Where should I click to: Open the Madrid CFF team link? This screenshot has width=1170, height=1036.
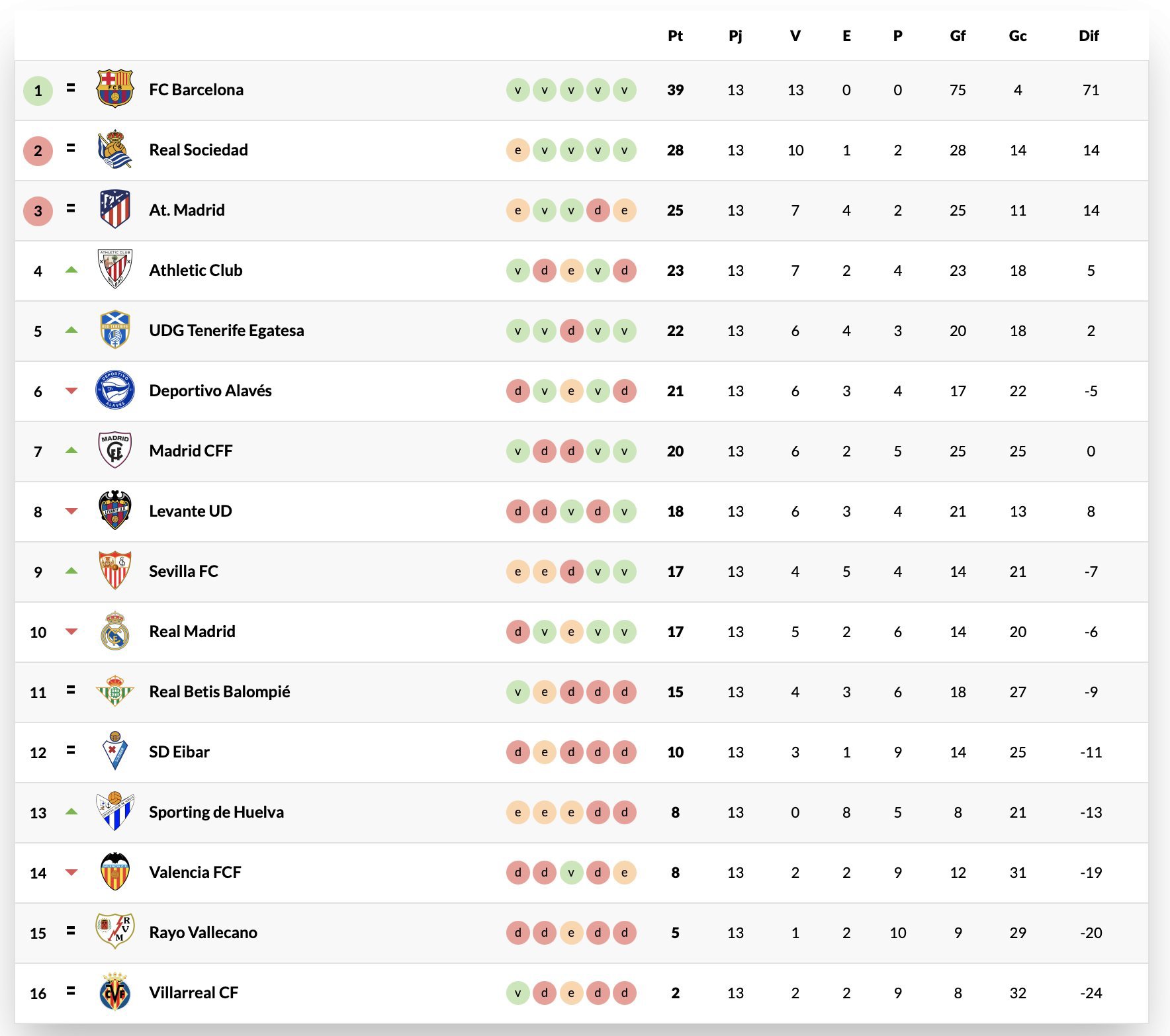pos(191,451)
